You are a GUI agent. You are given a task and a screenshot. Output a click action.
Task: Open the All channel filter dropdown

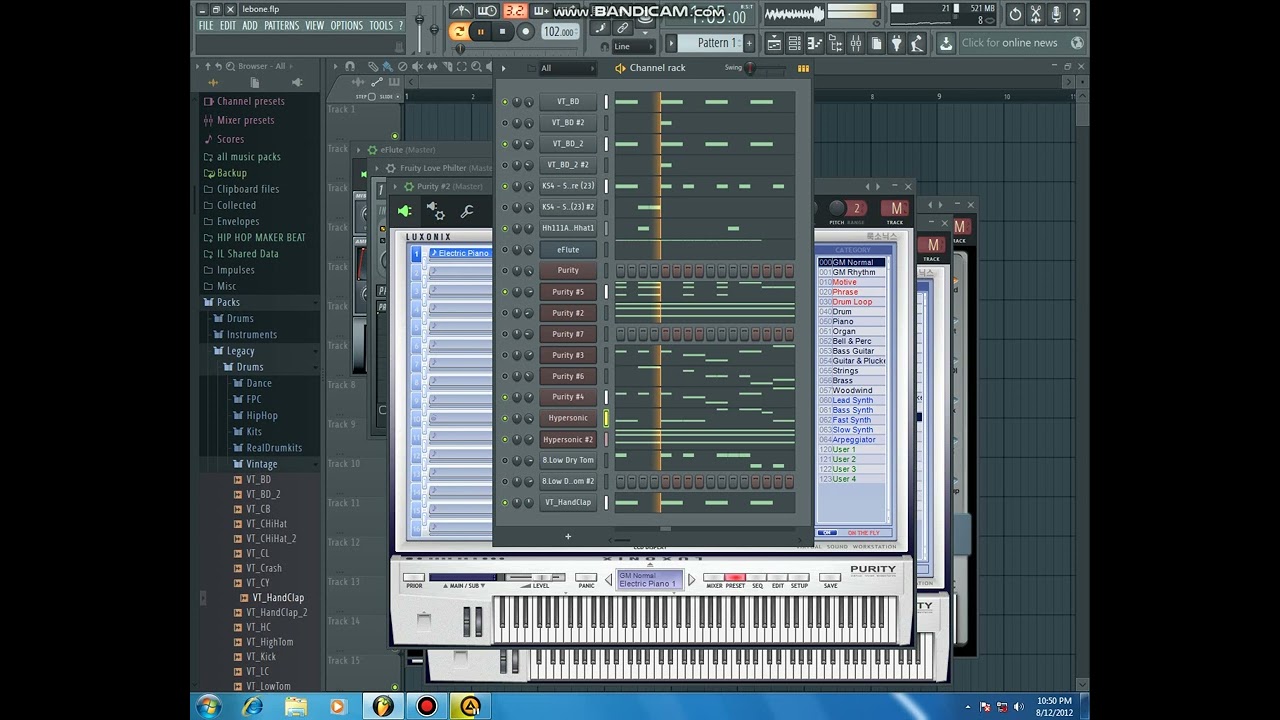click(x=566, y=68)
